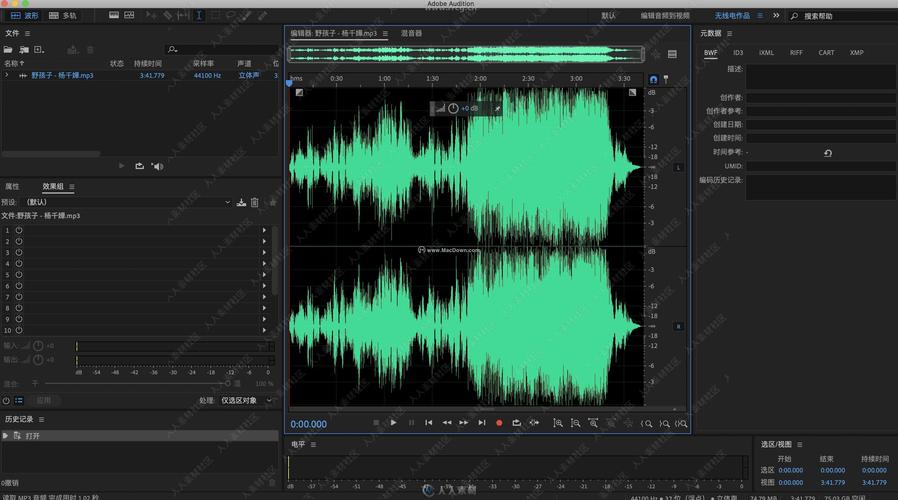Save the effects rack preset
The height and width of the screenshot is (500, 898).
click(x=241, y=202)
